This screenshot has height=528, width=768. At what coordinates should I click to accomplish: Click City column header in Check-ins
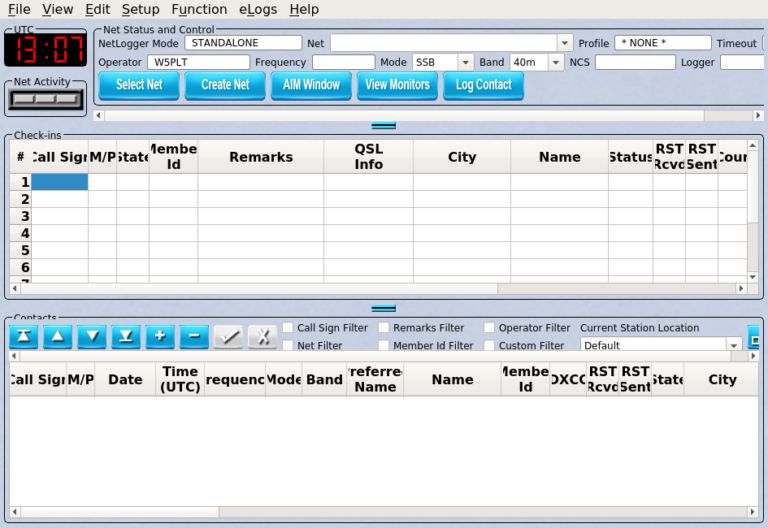click(462, 157)
